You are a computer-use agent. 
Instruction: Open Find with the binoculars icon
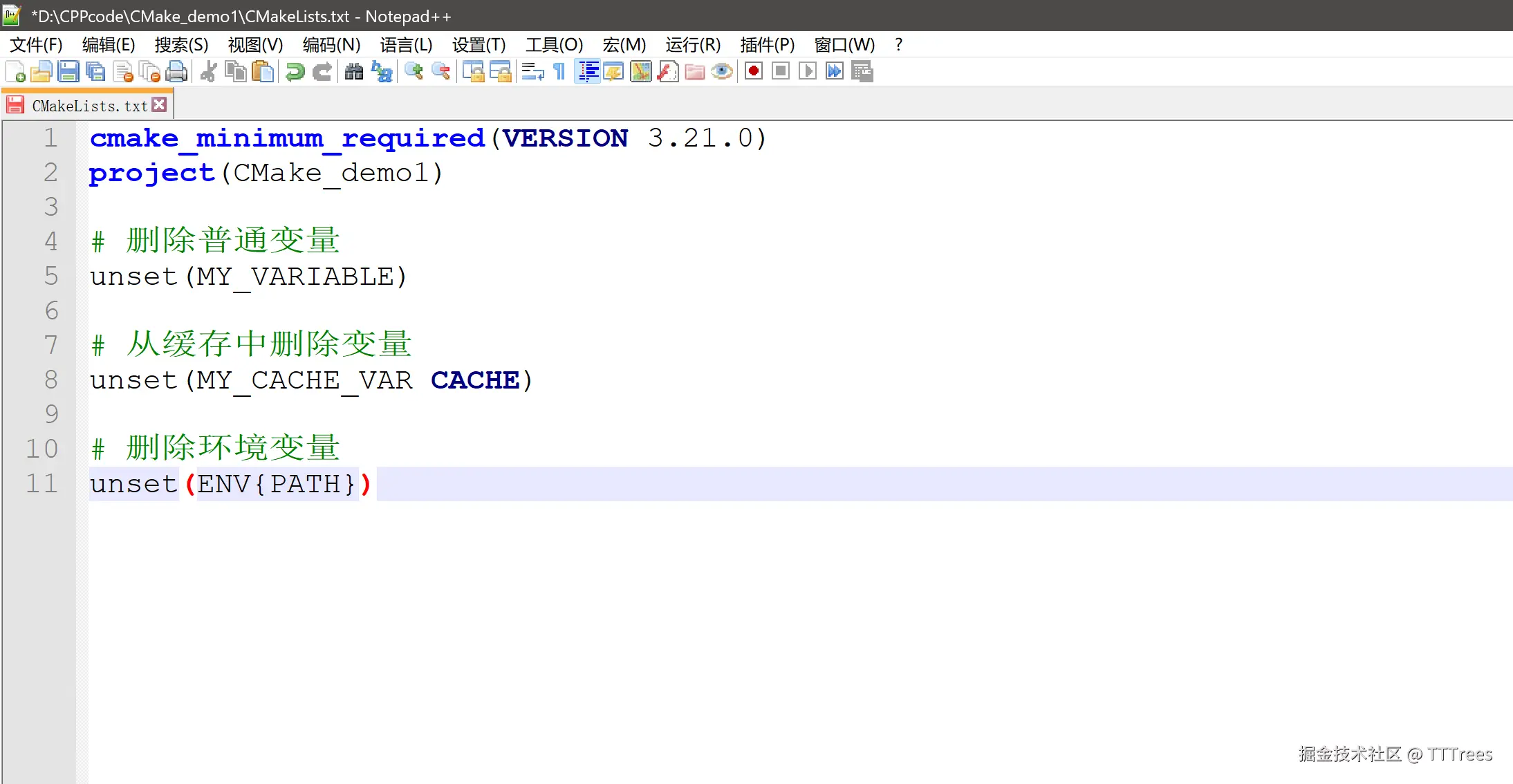354,71
